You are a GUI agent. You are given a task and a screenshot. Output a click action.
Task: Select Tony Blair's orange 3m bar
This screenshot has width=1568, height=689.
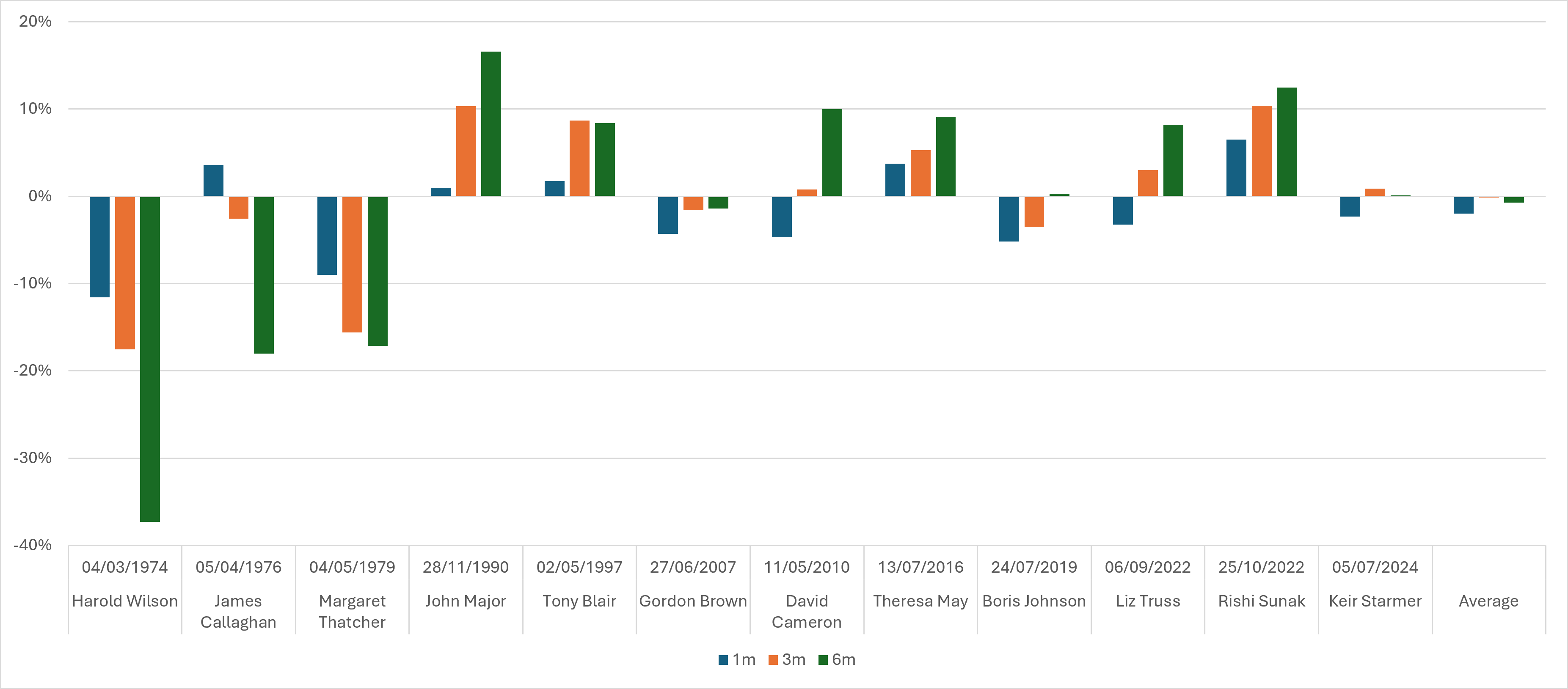click(x=579, y=158)
